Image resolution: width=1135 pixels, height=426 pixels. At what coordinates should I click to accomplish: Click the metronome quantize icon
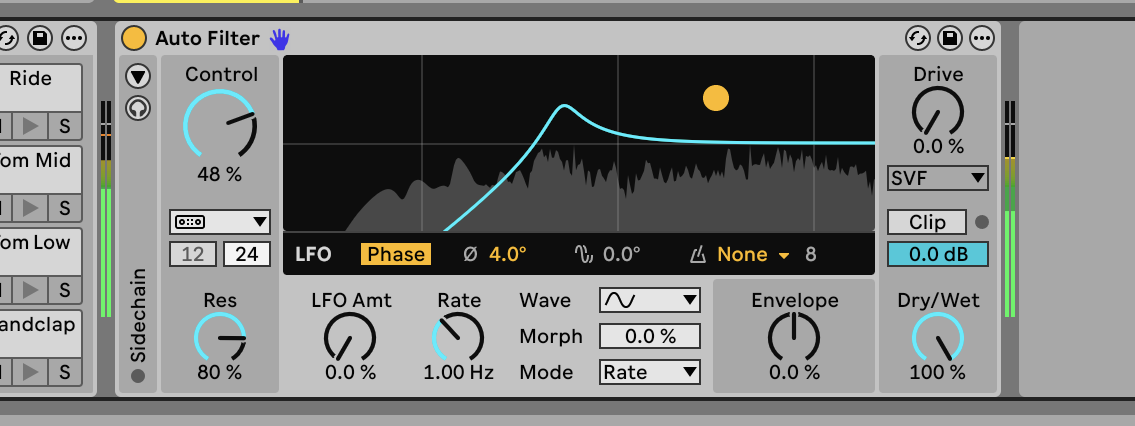(698, 255)
